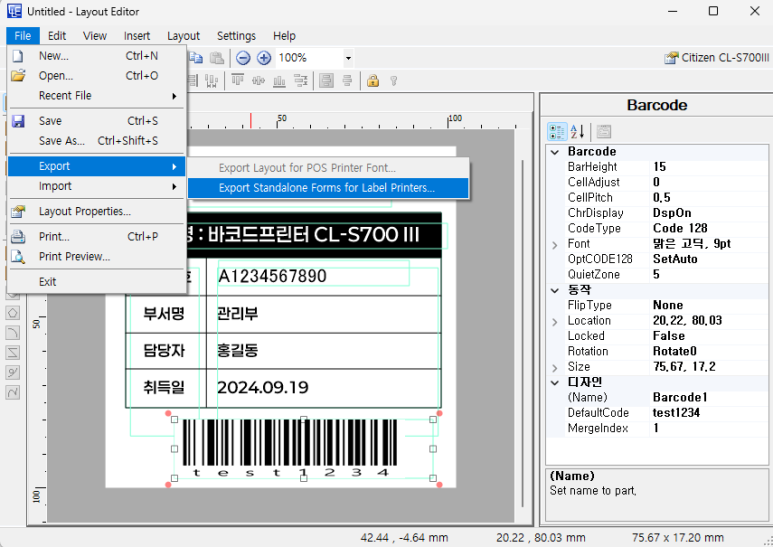Click the Zoom In plus icon

(x=264, y=58)
